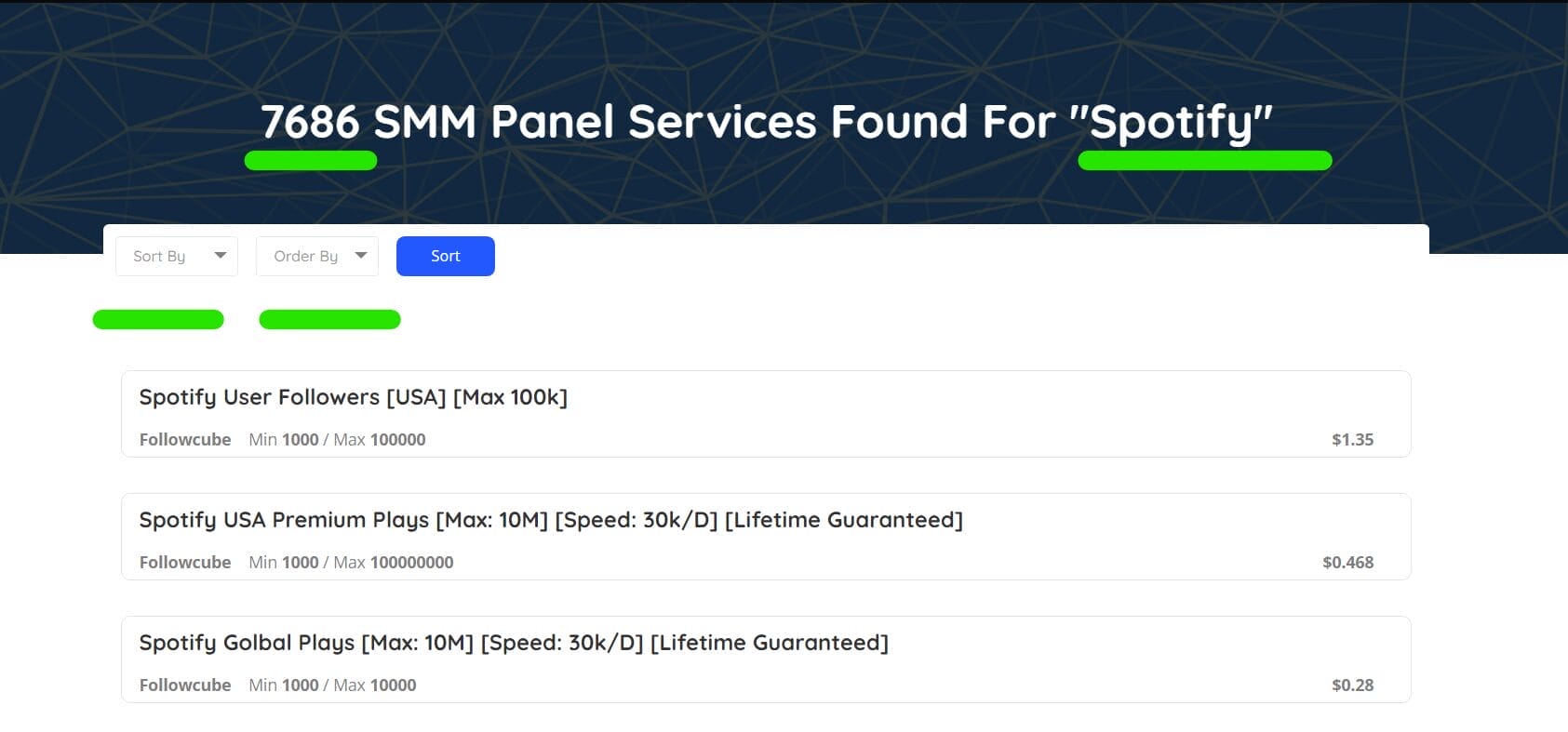Click the "7686 SMM Panel Services" heading
The image size is (1568, 732).
click(x=766, y=122)
